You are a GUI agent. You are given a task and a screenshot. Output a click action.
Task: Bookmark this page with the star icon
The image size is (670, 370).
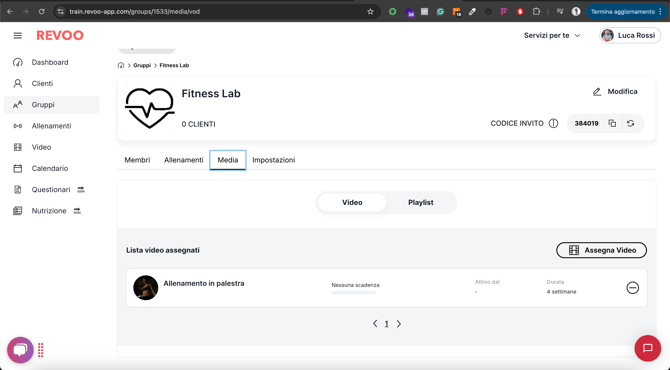[370, 12]
